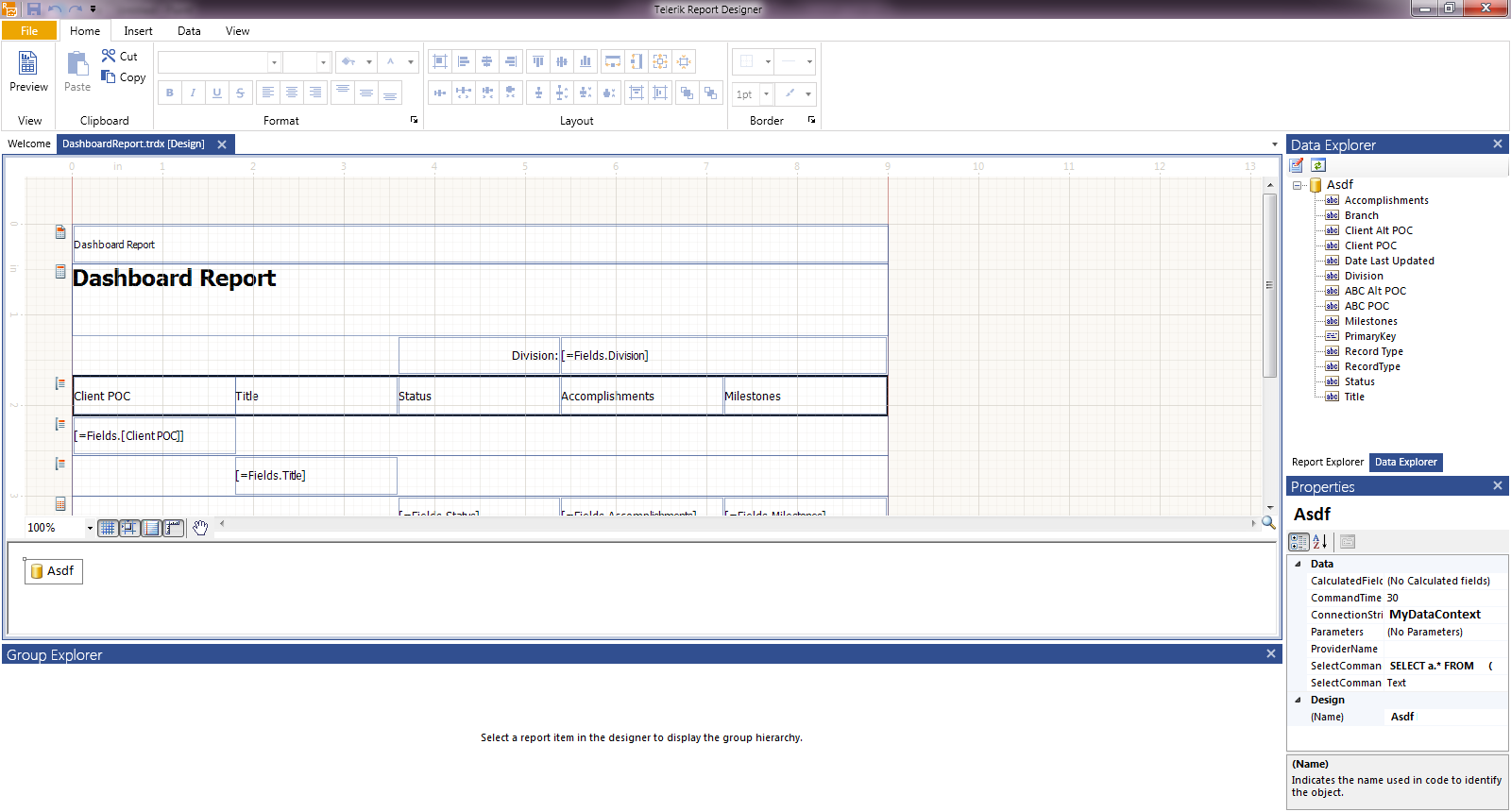Select the pan hand tool

pyautogui.click(x=200, y=528)
